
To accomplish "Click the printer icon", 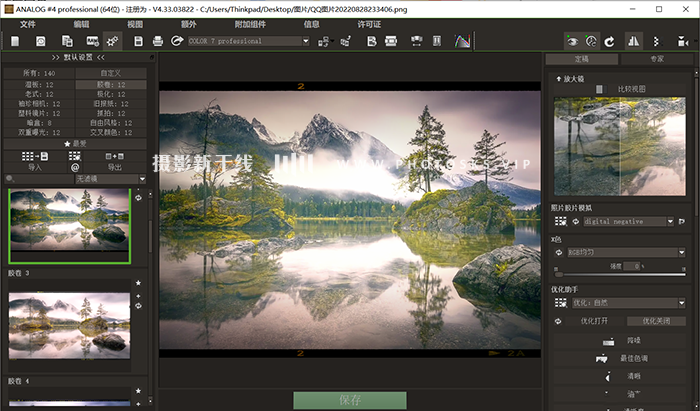I will [158, 42].
